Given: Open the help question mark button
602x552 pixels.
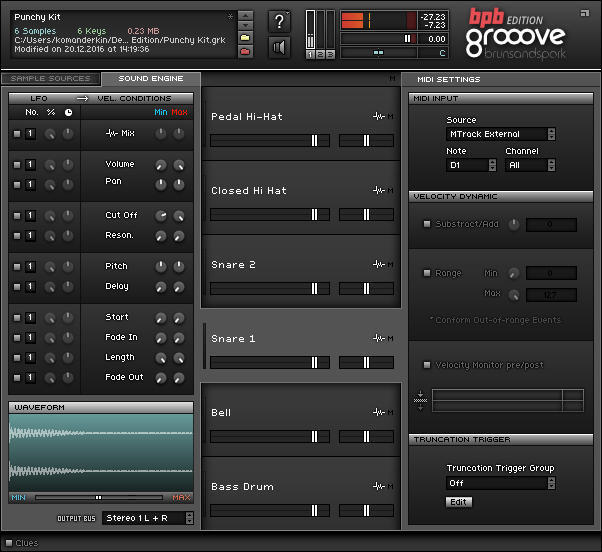Looking at the screenshot, I should (x=279, y=21).
